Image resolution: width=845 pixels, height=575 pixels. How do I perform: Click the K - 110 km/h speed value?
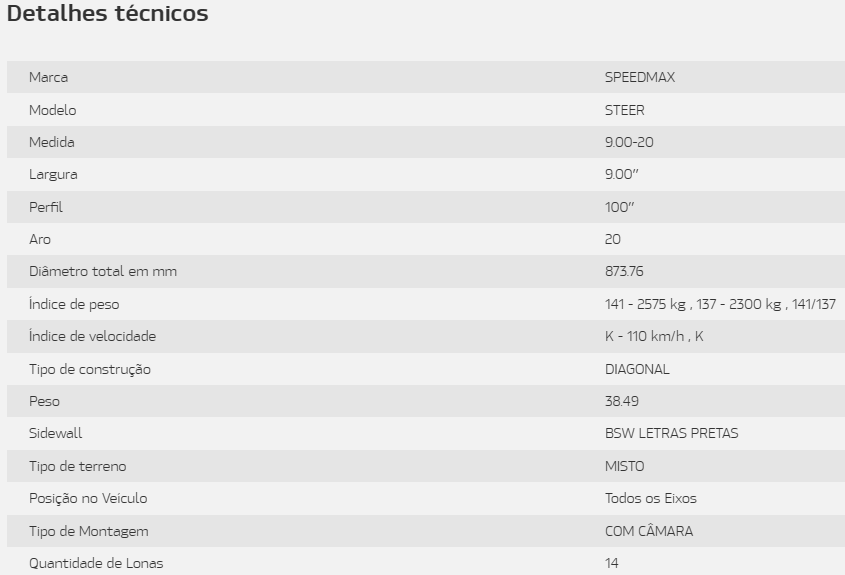point(644,336)
